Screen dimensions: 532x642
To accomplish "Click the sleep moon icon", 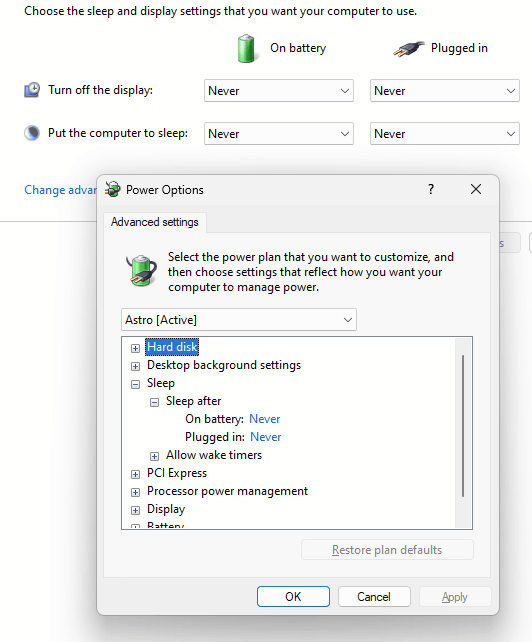I will (32, 133).
